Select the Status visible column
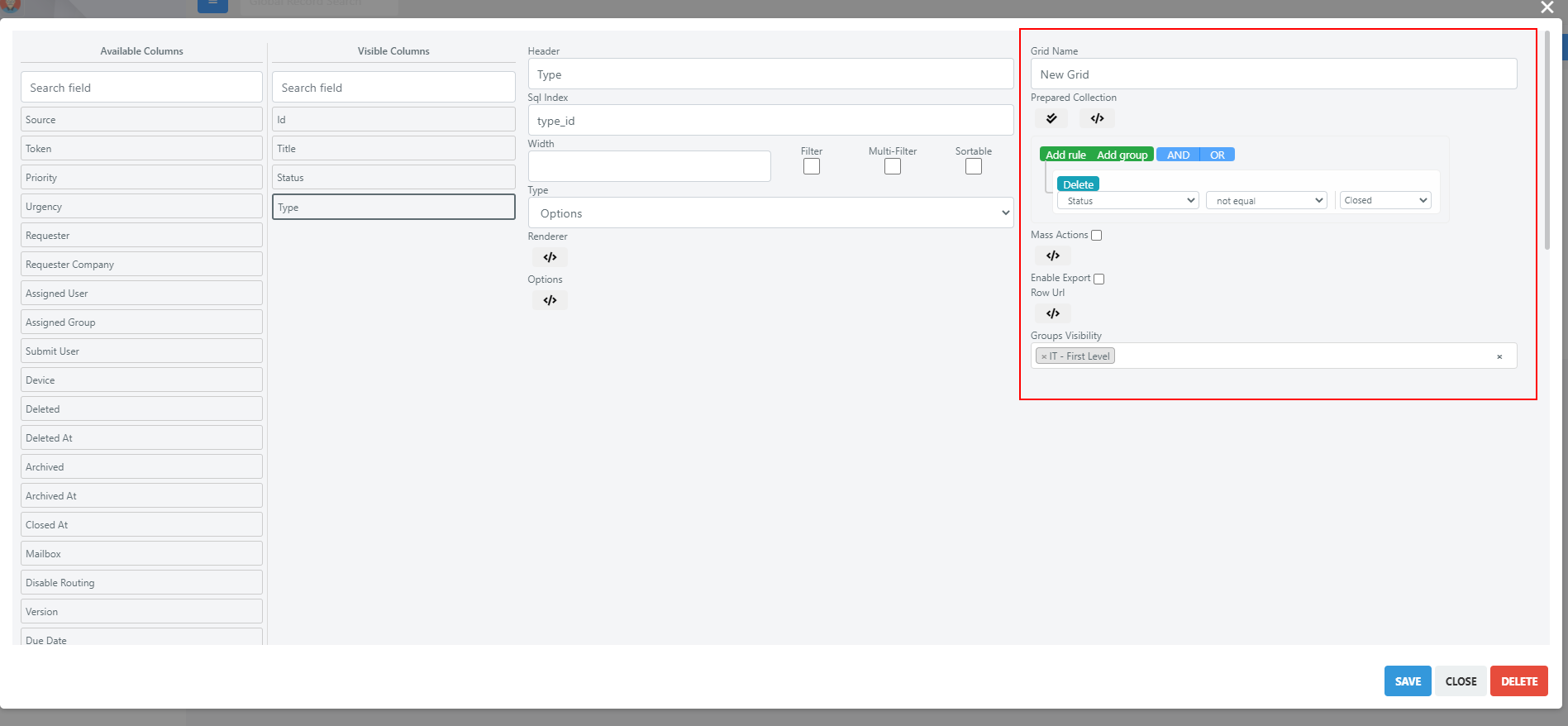This screenshot has height=726, width=1568. [393, 177]
